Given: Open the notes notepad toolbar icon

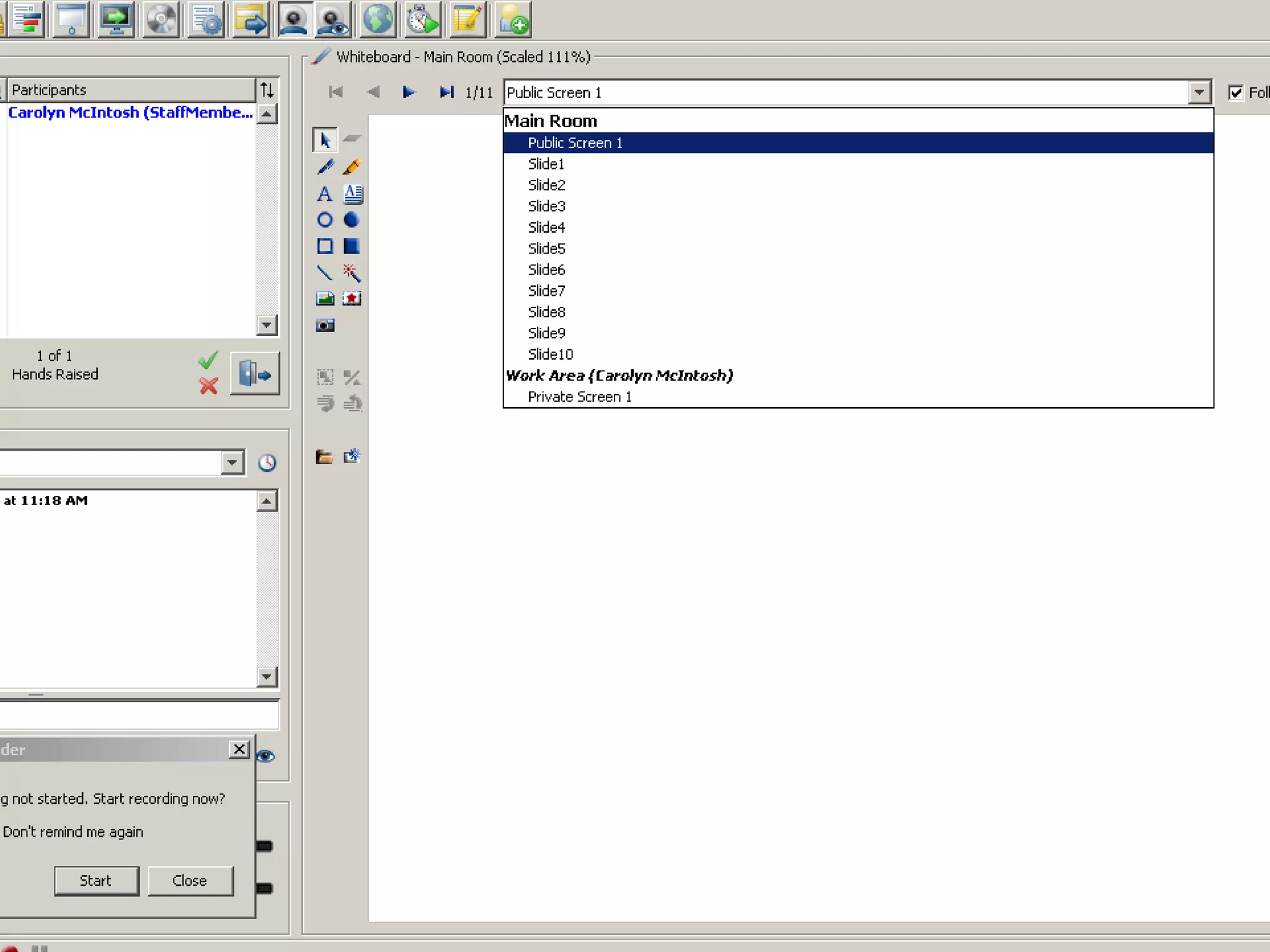Looking at the screenshot, I should click(468, 19).
